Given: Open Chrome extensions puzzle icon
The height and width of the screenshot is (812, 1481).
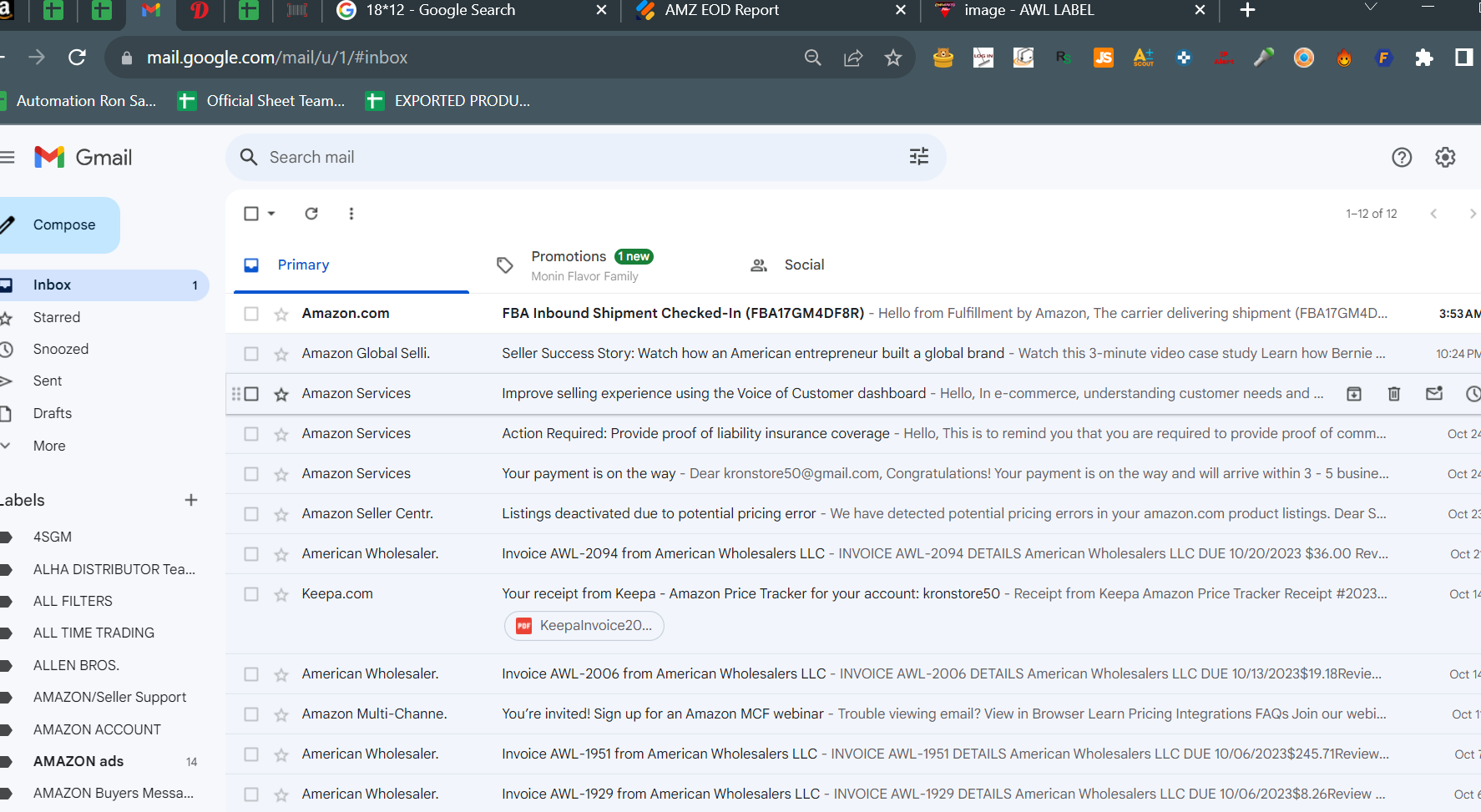Looking at the screenshot, I should (1424, 58).
